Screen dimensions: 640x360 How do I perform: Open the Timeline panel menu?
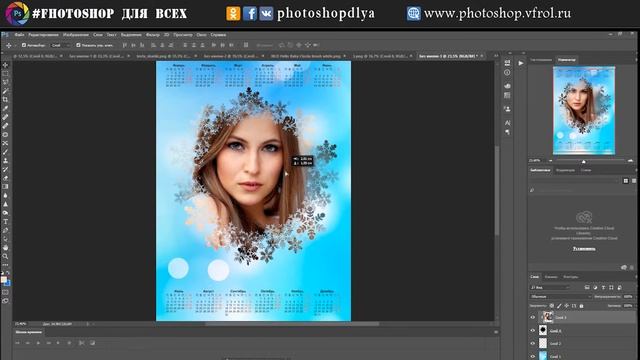(496, 332)
